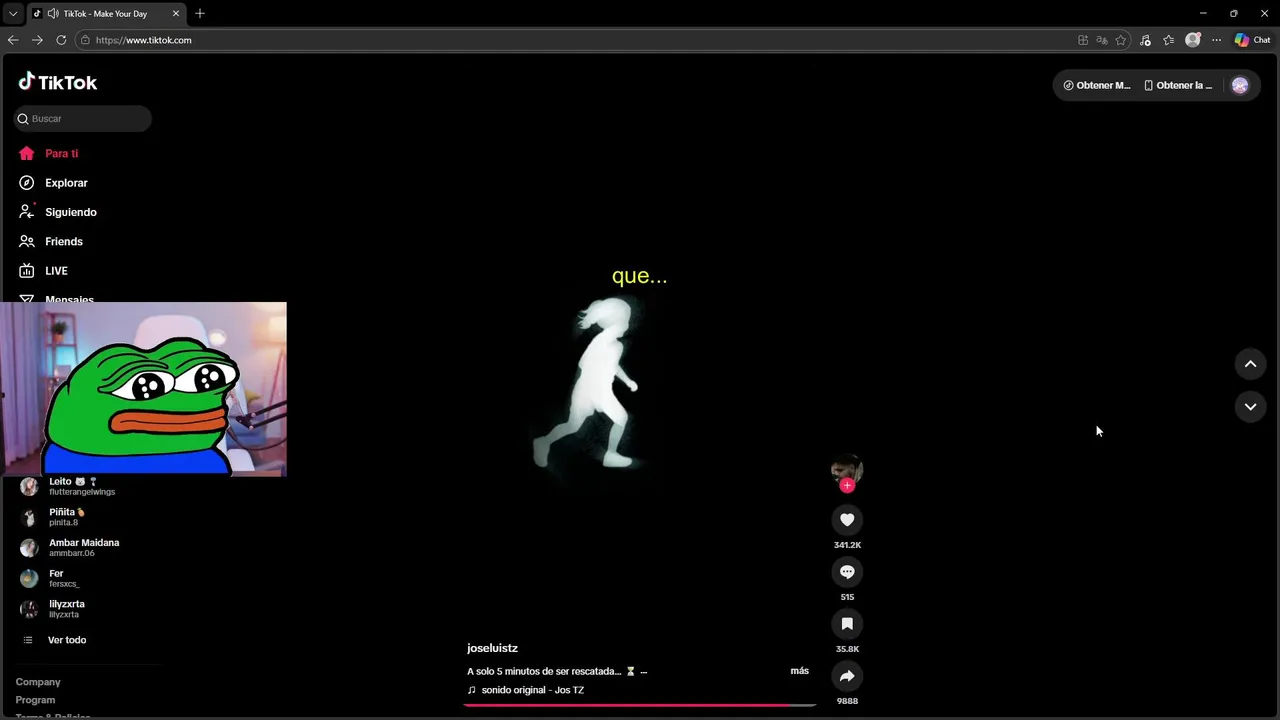Image resolution: width=1280 pixels, height=720 pixels.
Task: Select the TikTok - Make Your Day tab
Action: pyautogui.click(x=106, y=14)
